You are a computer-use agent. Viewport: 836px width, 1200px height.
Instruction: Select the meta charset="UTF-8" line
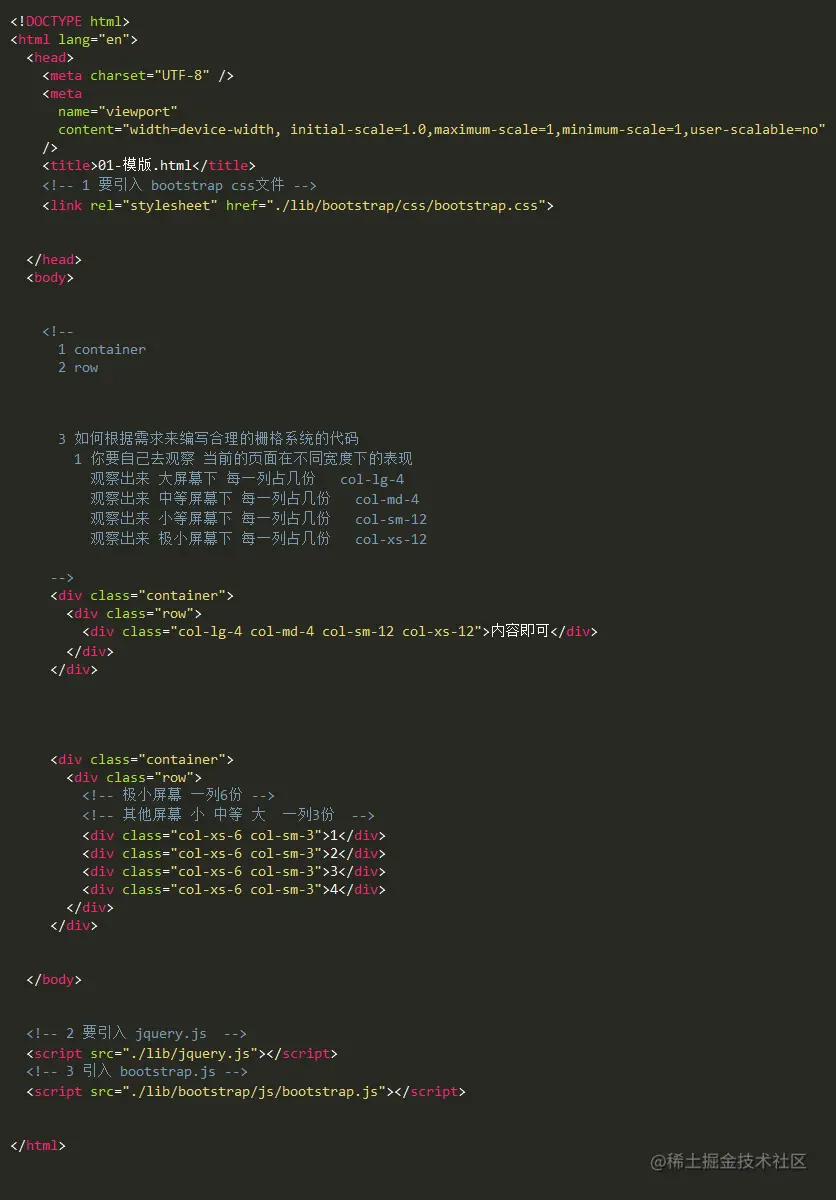tap(138, 75)
